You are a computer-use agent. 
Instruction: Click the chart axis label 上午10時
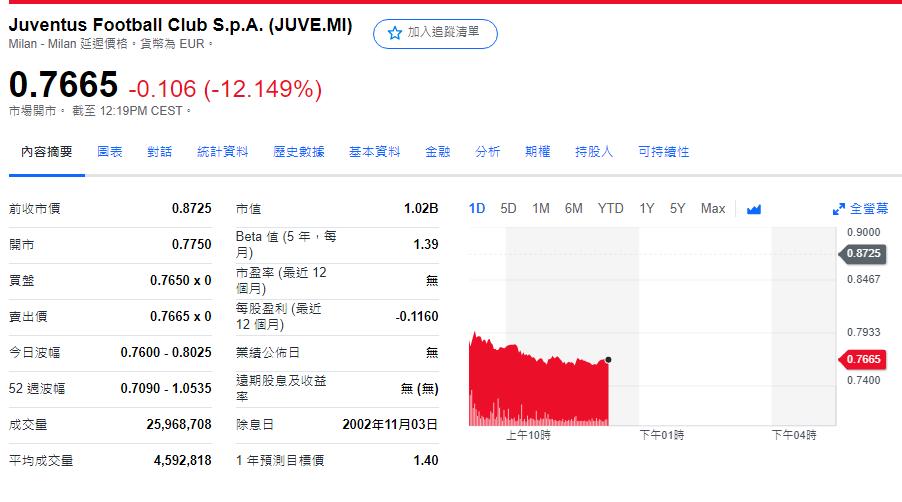[x=528, y=435]
